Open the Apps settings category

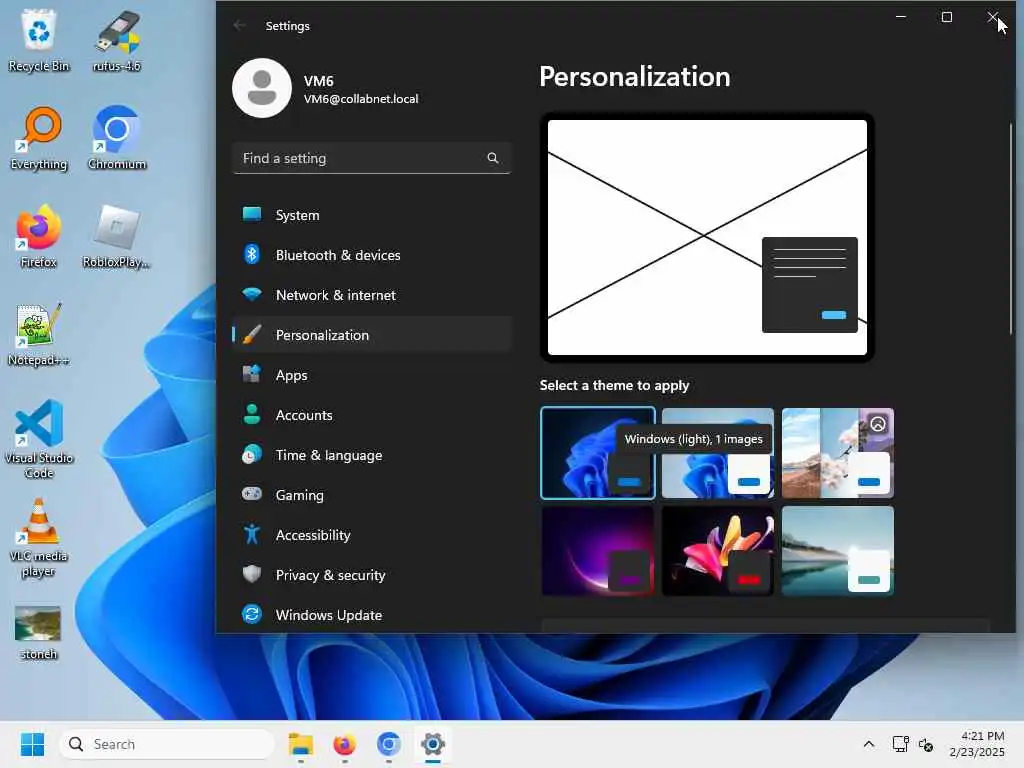tap(372, 375)
